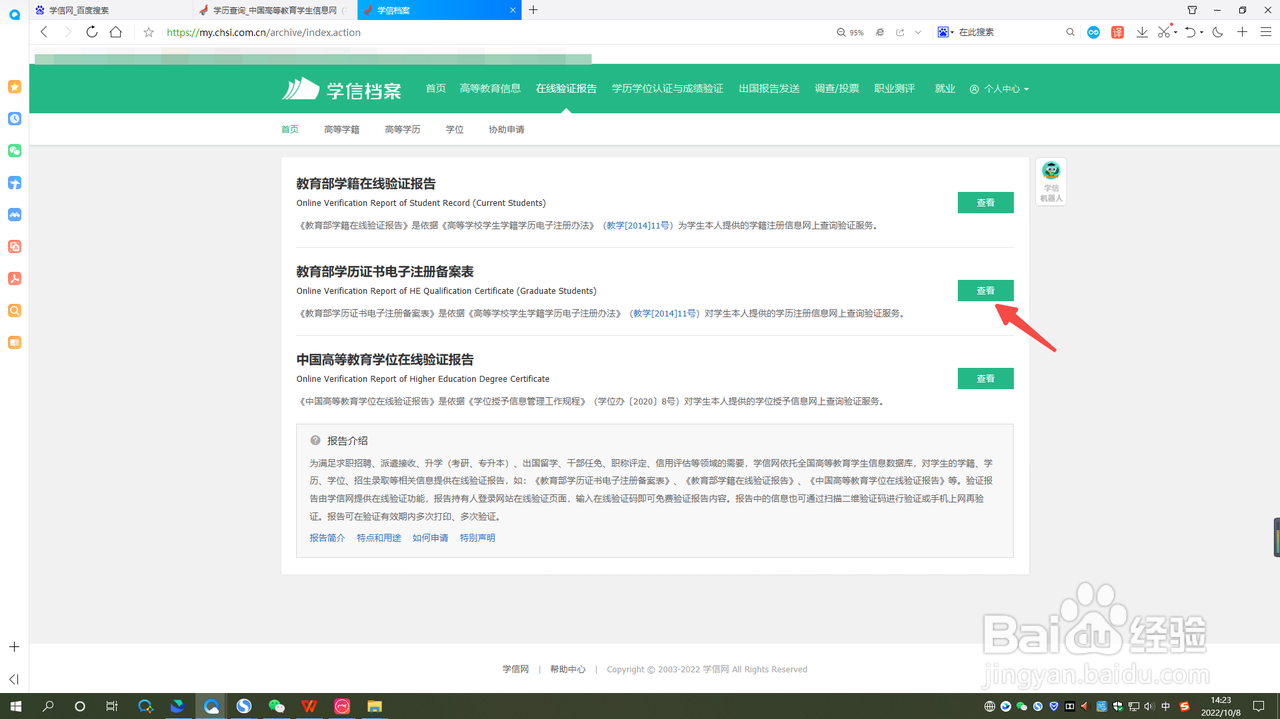The height and width of the screenshot is (719, 1280).
Task: Click the speaker icon to adjust mute
Action: point(1150,707)
